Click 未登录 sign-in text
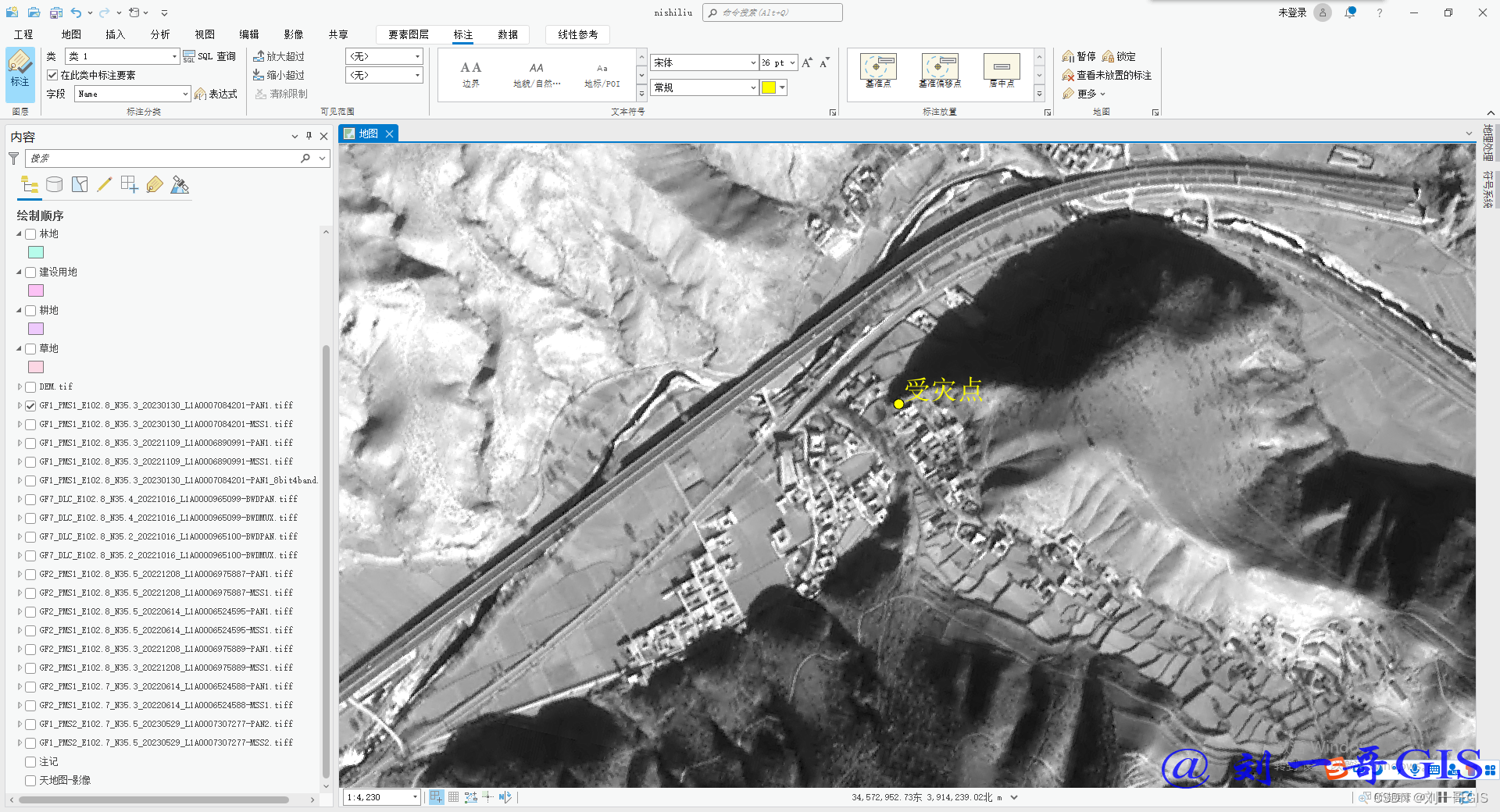 [x=1292, y=12]
